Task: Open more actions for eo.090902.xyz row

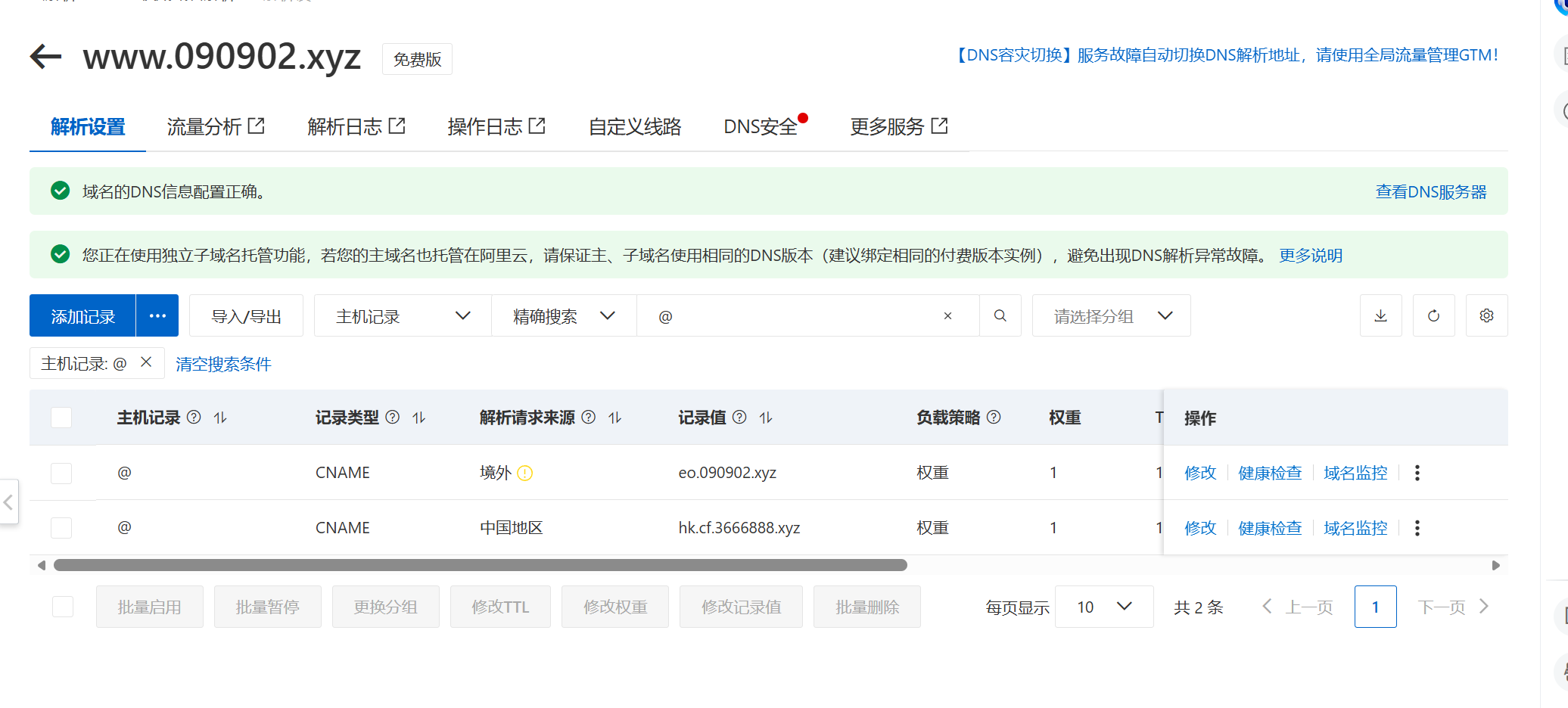Action: tap(1417, 473)
